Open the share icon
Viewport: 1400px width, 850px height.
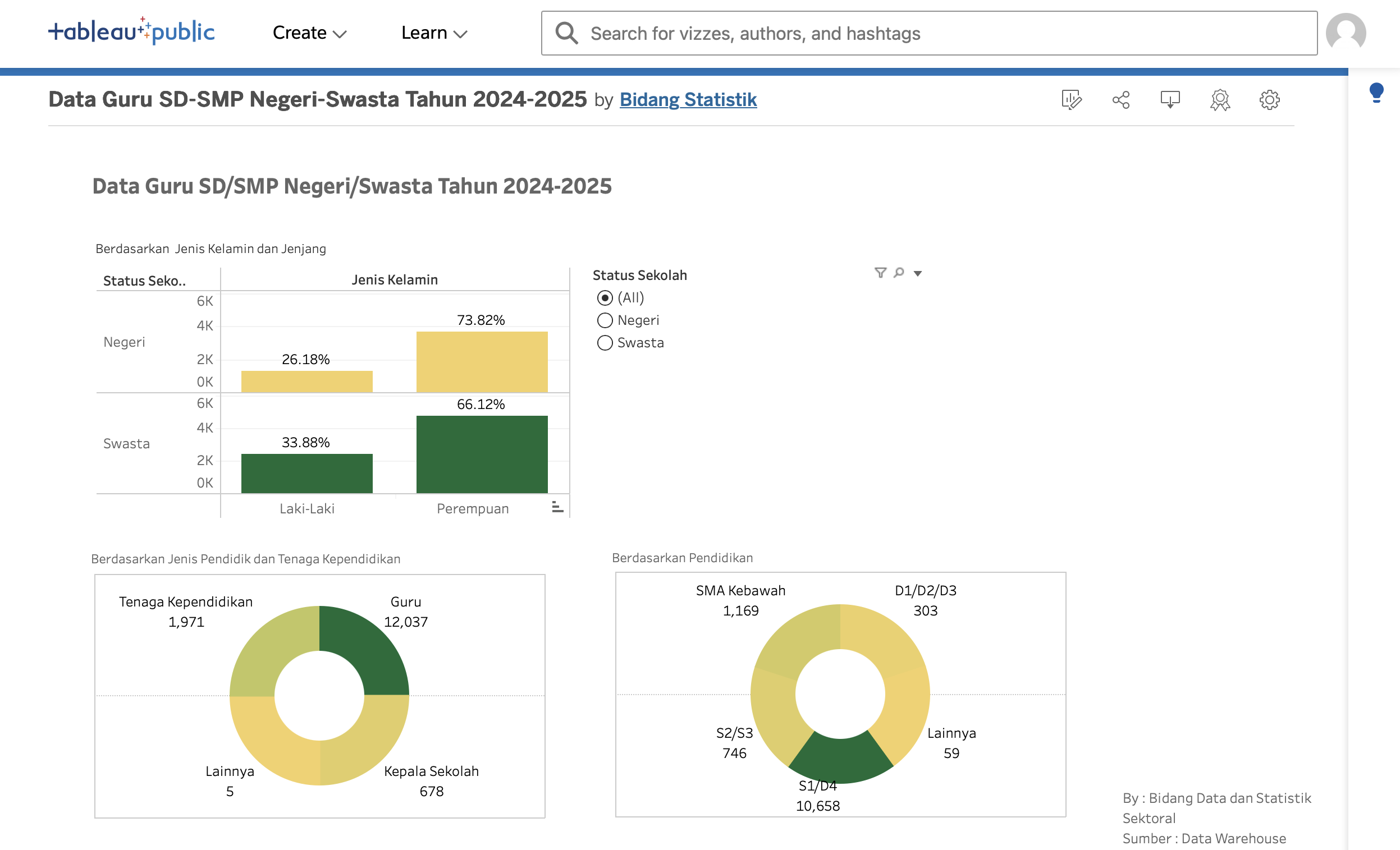point(1120,100)
